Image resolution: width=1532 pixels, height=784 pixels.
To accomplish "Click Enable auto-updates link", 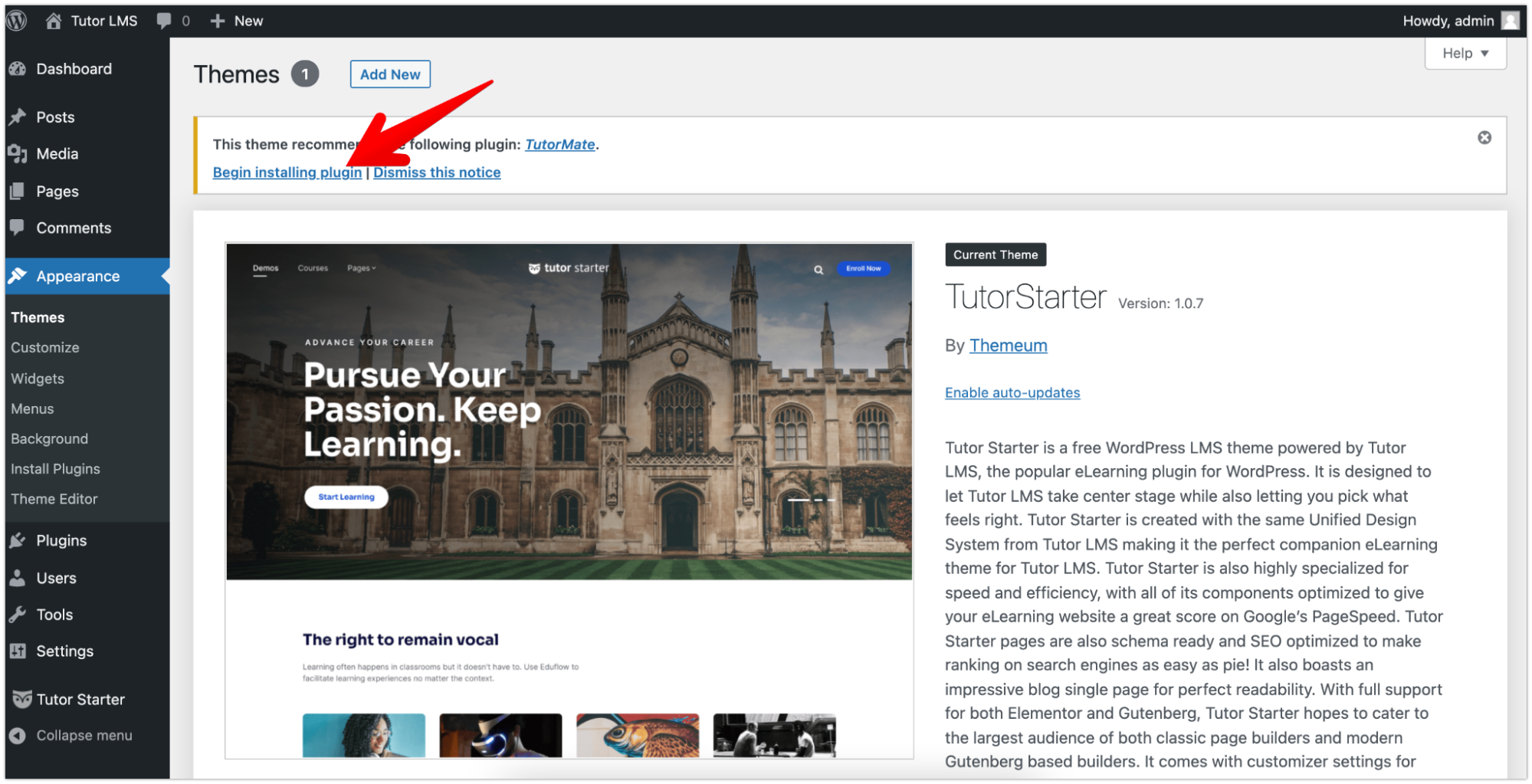I will click(x=1012, y=392).
